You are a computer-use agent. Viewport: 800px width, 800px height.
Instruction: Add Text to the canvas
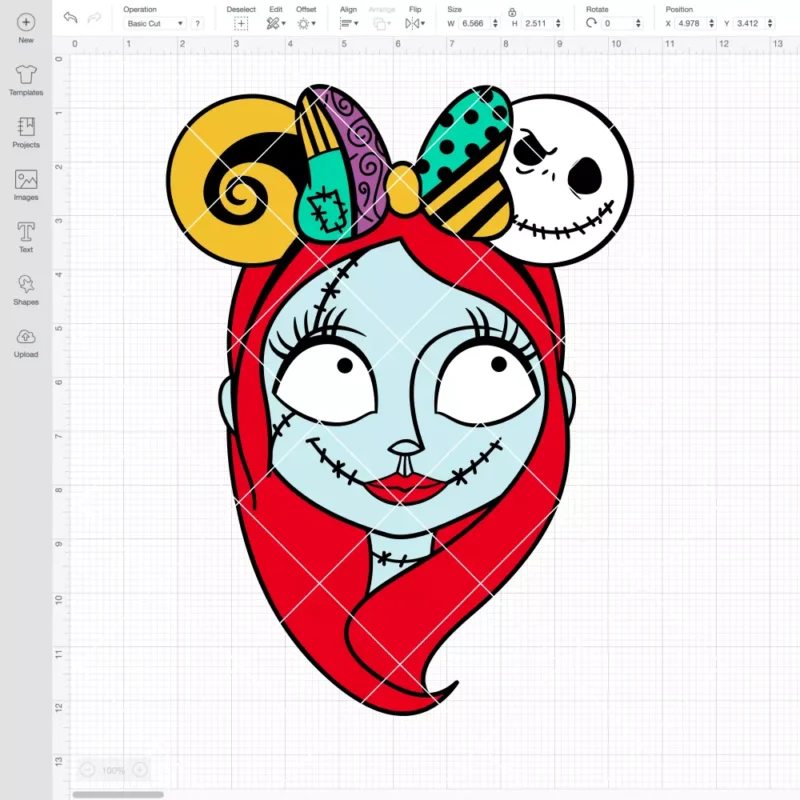coord(26,237)
